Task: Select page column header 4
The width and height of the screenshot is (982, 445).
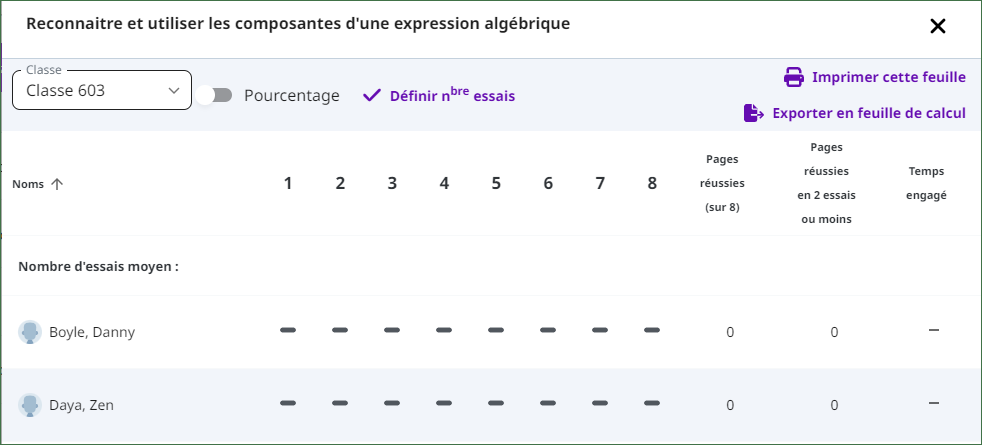Action: pos(444,183)
